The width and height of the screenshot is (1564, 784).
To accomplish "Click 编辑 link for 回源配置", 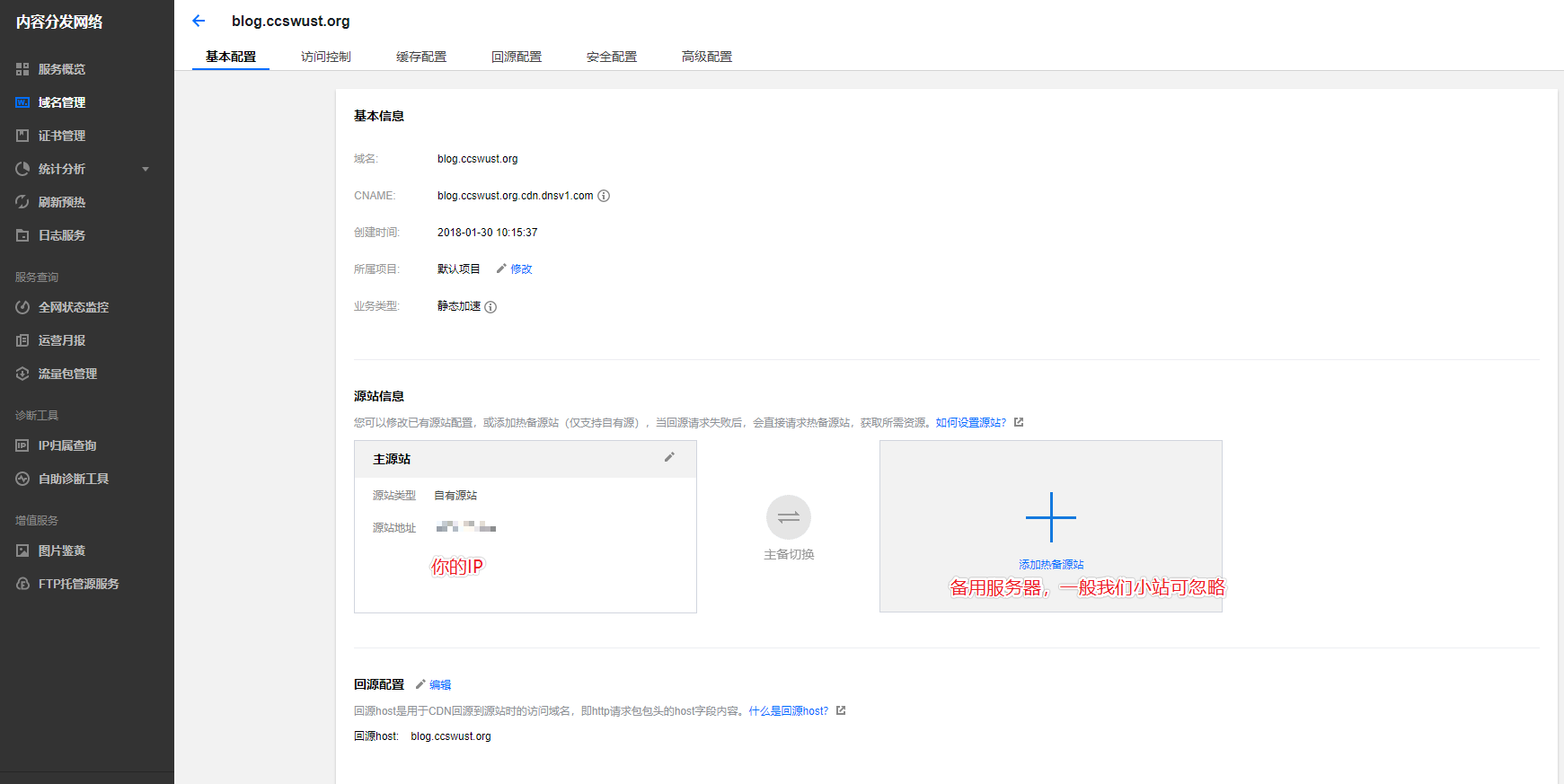I will pos(440,684).
